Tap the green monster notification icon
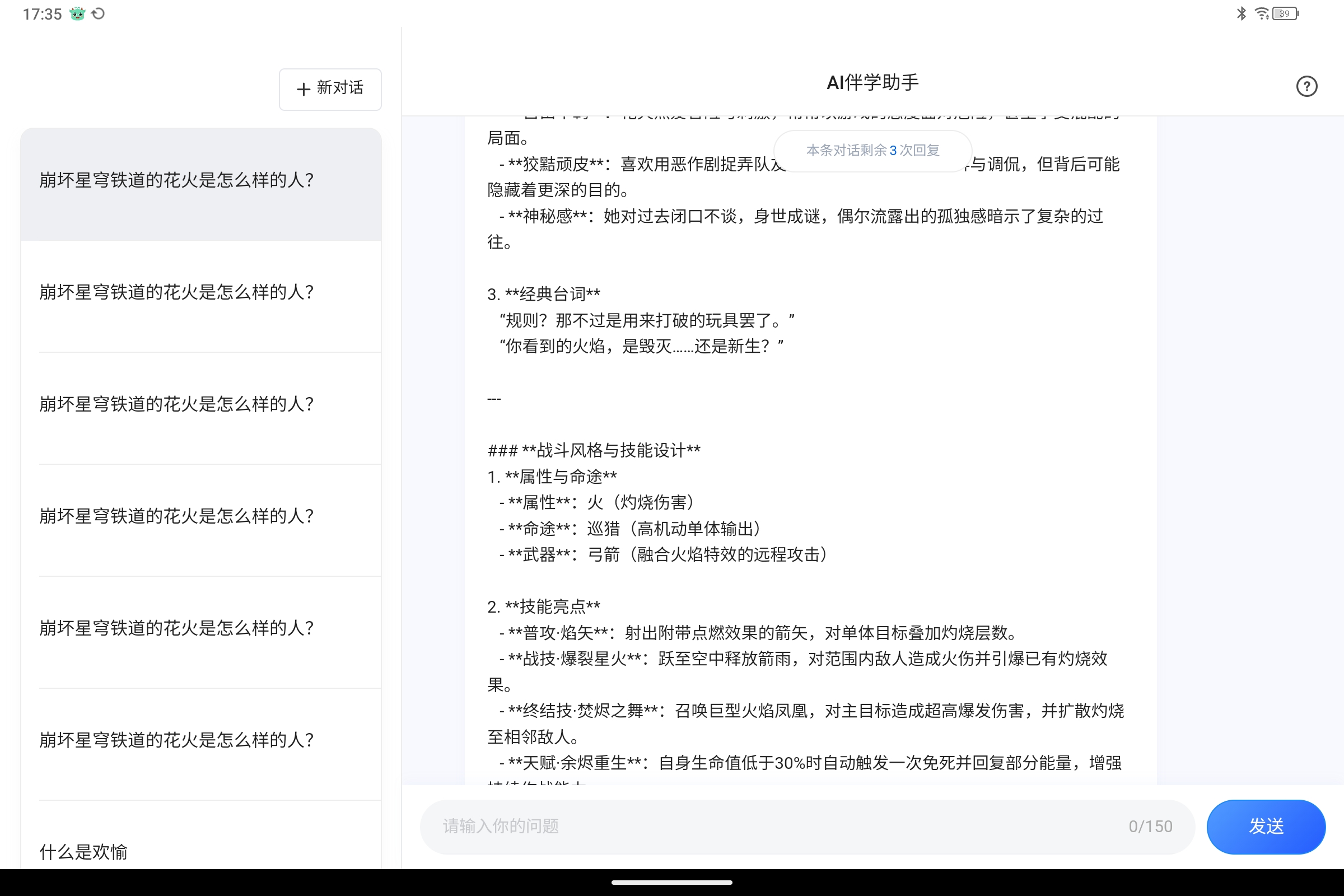 point(77,13)
